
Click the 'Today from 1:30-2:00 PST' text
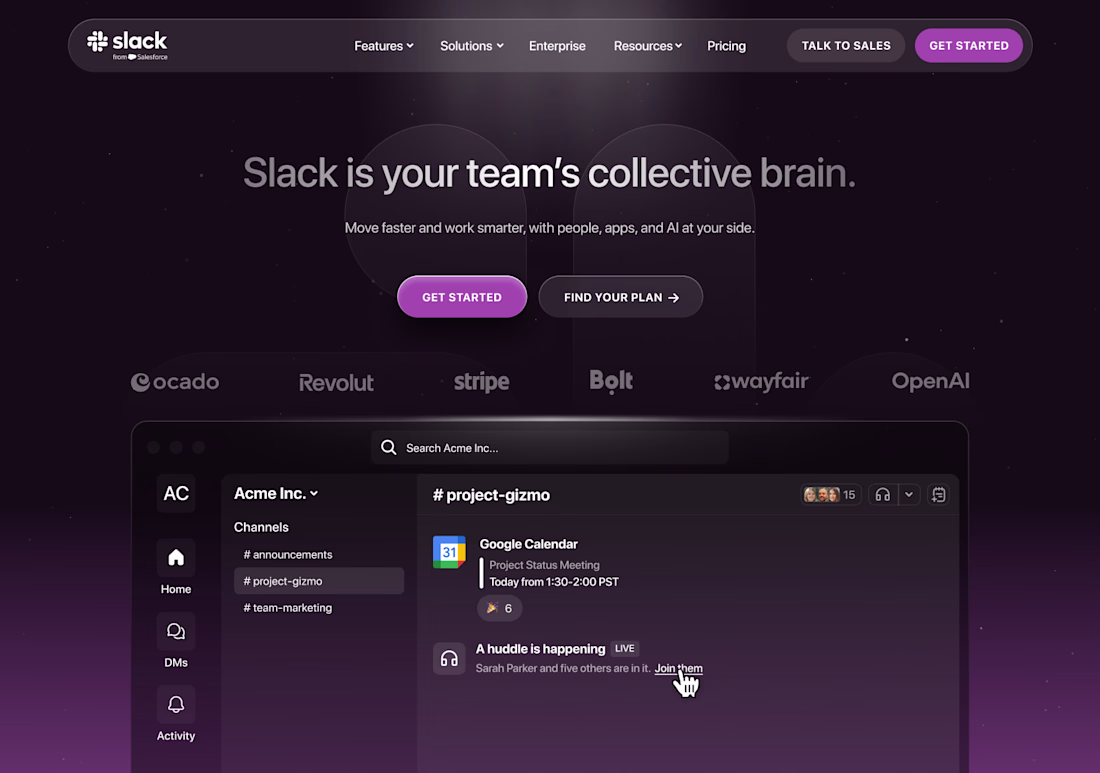(x=554, y=582)
